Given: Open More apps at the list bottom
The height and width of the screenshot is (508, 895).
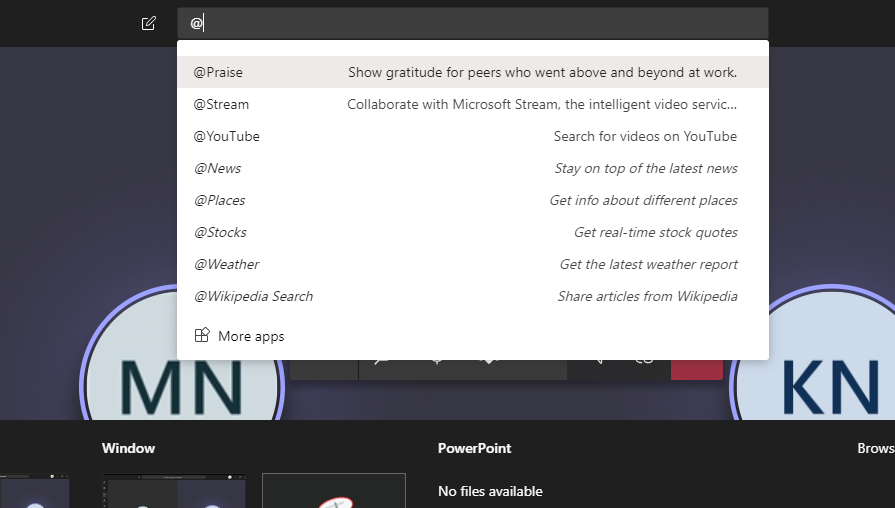Looking at the screenshot, I should (239, 336).
